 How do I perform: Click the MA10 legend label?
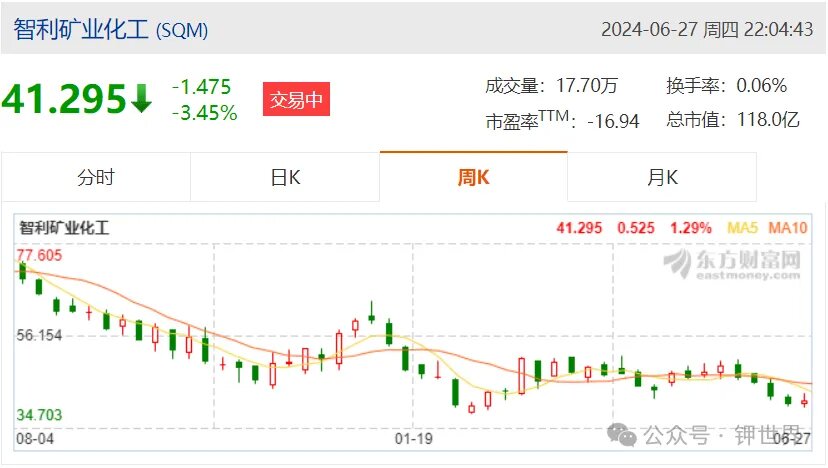pos(787,228)
